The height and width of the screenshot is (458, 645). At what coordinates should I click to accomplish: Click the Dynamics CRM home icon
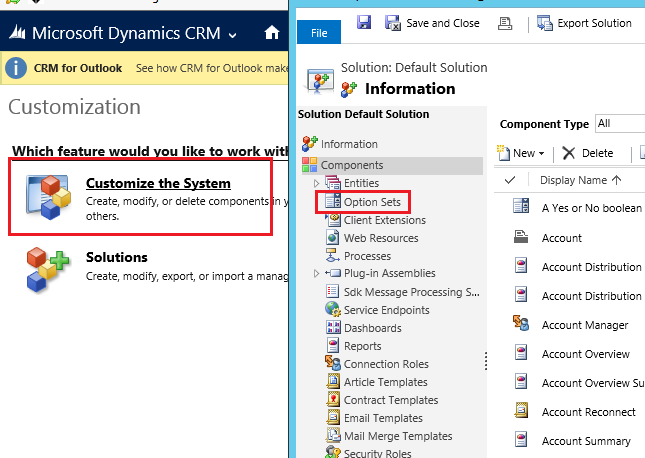272,33
